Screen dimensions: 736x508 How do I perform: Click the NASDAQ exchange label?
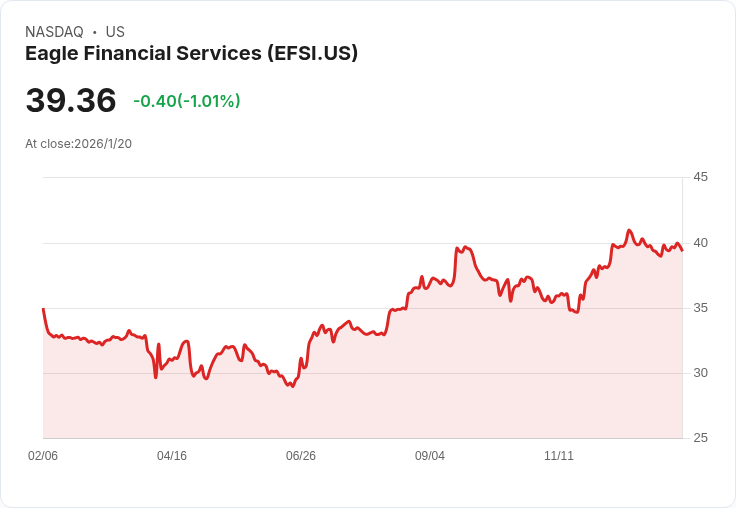54,32
